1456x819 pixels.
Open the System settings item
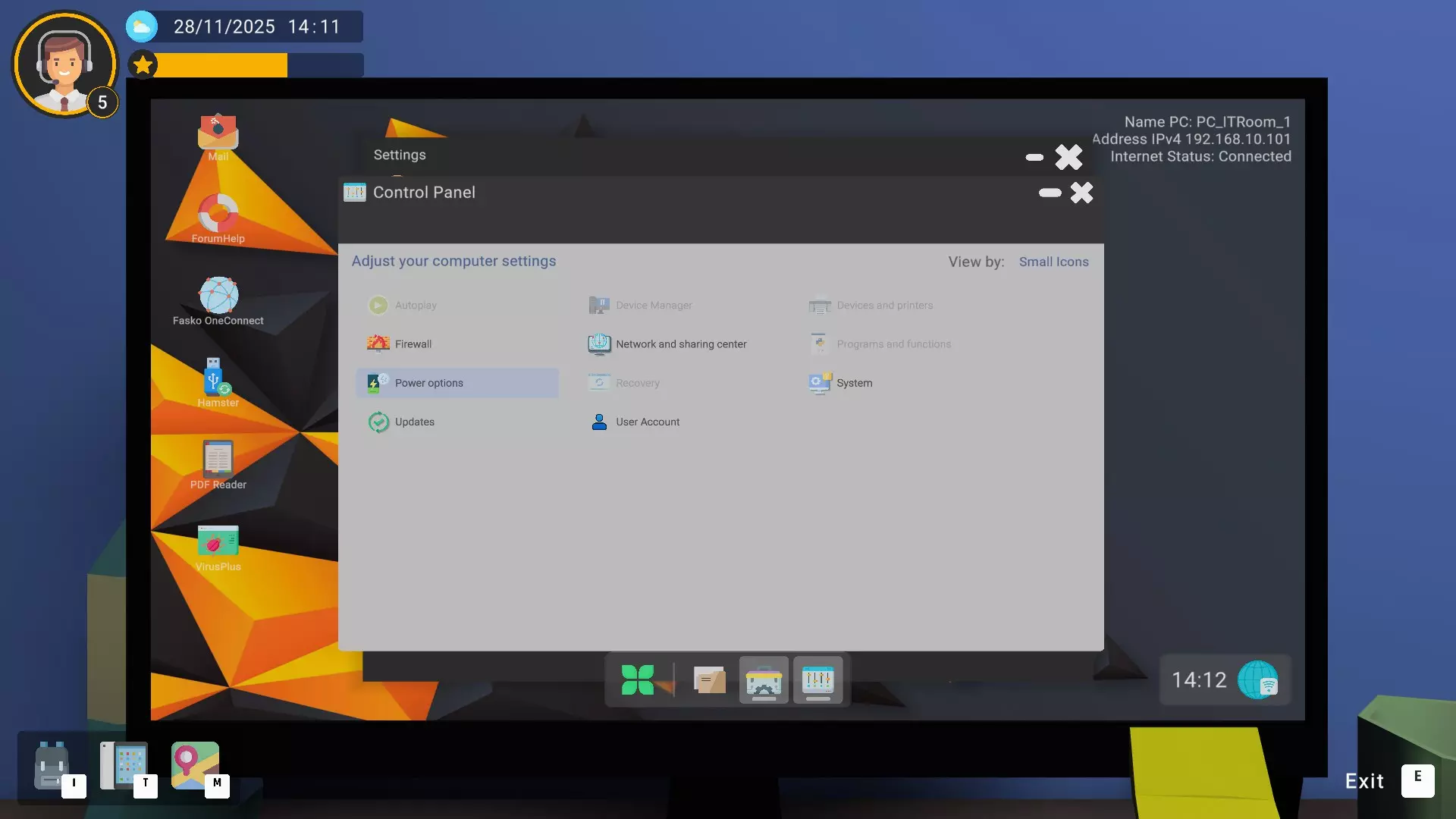[854, 383]
